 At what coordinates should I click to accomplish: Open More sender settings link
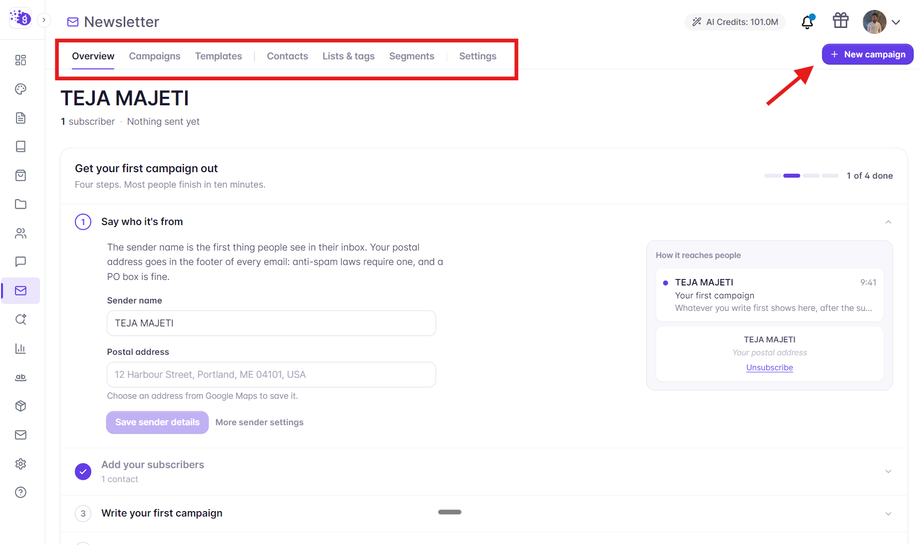[x=260, y=423]
